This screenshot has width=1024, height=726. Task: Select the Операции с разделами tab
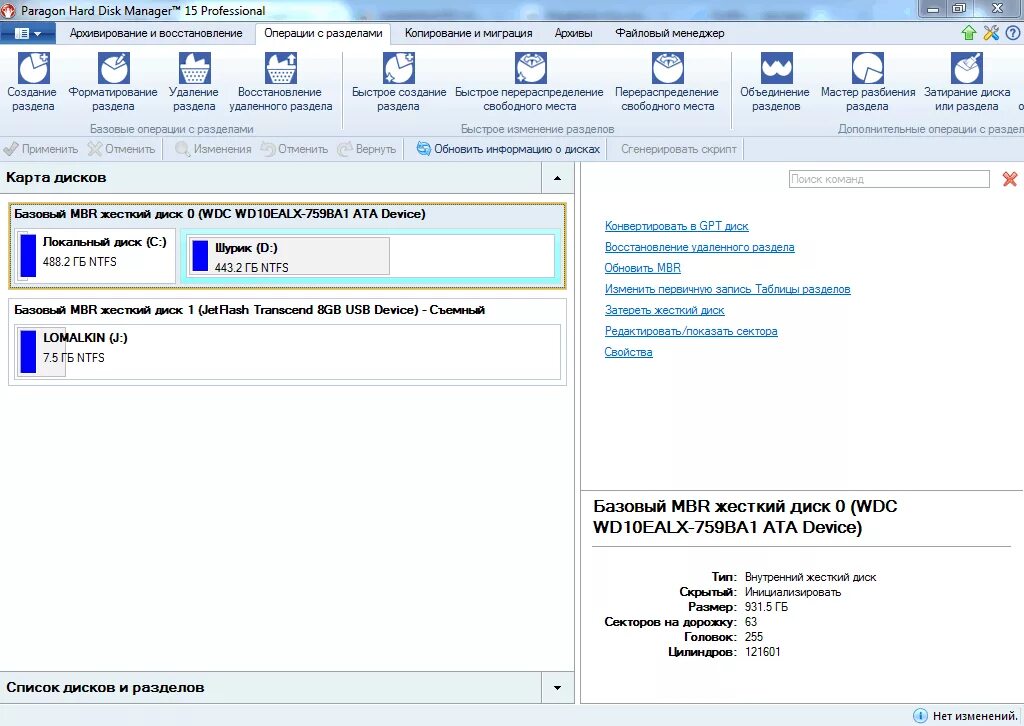pyautogui.click(x=323, y=33)
